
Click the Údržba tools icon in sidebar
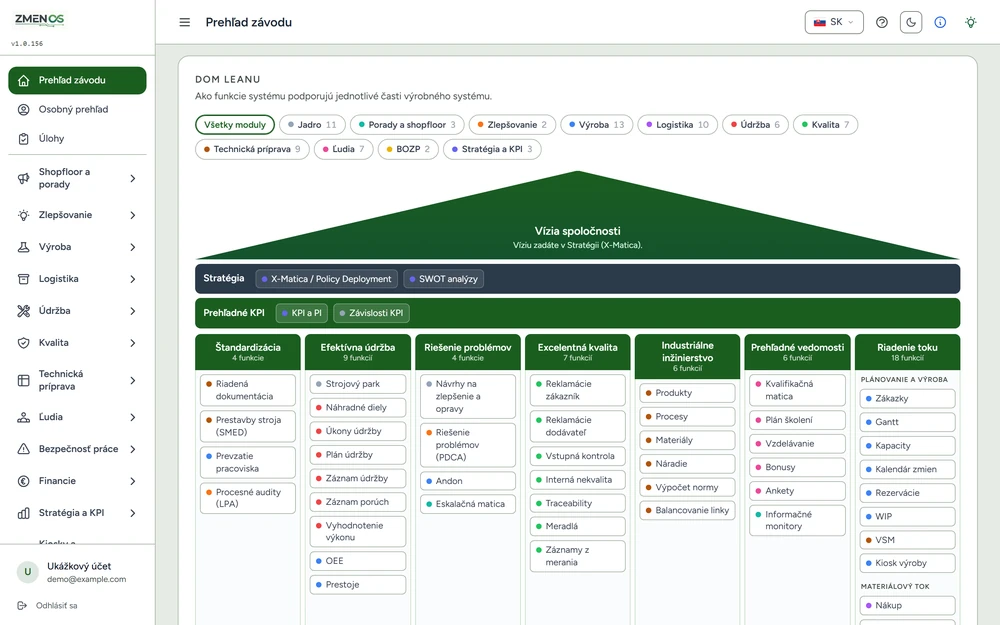(x=24, y=311)
